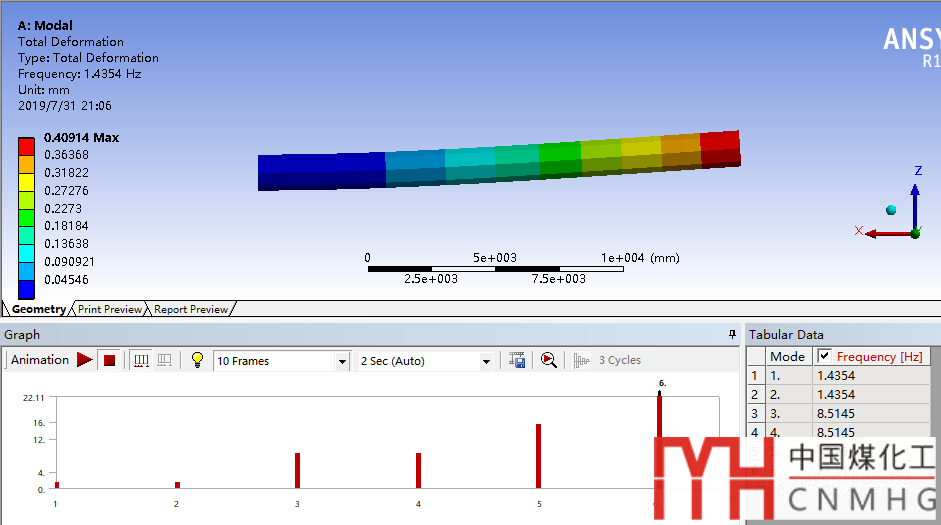Export animation video file icon
941x525 pixels.
[x=517, y=360]
